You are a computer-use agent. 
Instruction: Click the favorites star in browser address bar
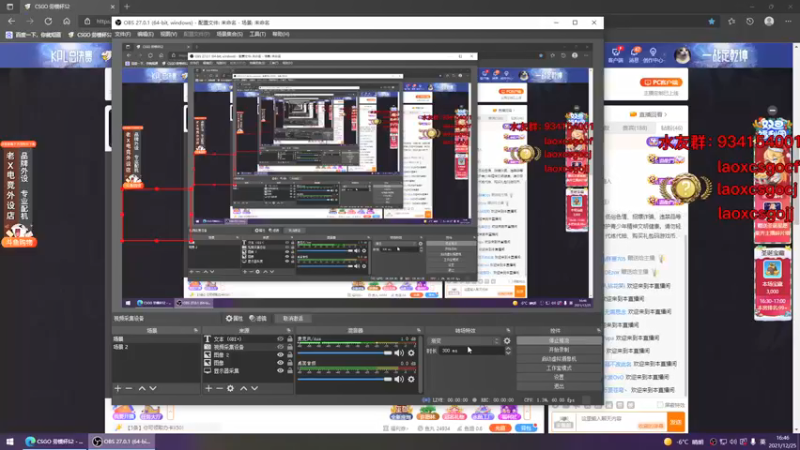[712, 21]
